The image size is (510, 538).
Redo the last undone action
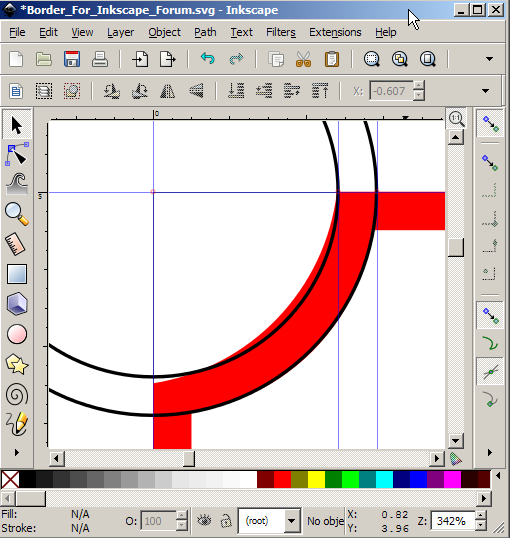236,59
